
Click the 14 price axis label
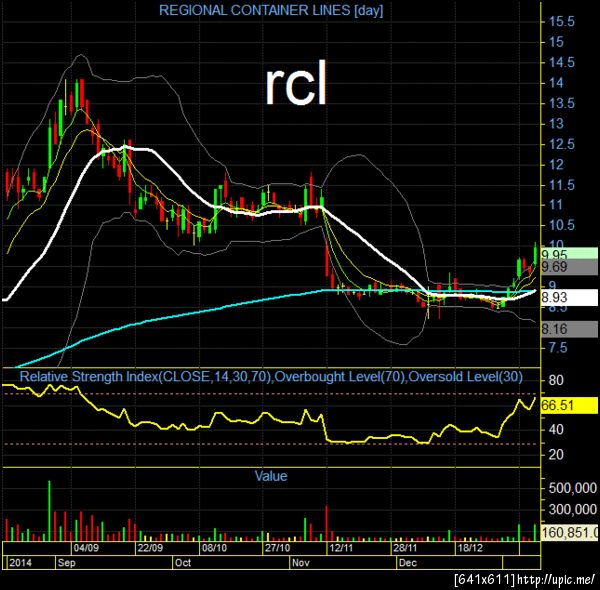(556, 83)
